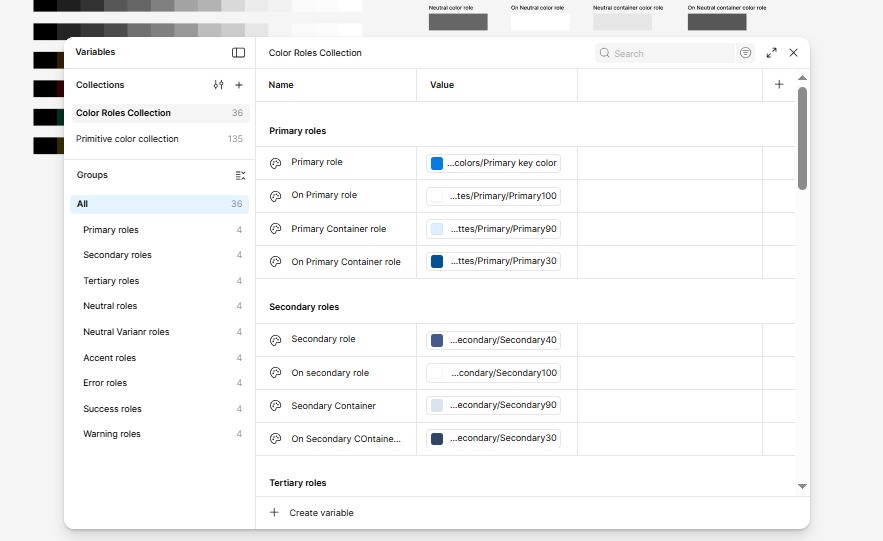Open the filter options icon
The height and width of the screenshot is (541, 883).
[x=745, y=53]
